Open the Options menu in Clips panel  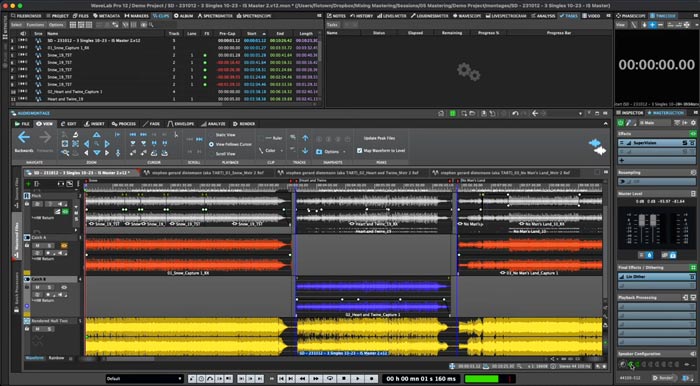pos(56,25)
